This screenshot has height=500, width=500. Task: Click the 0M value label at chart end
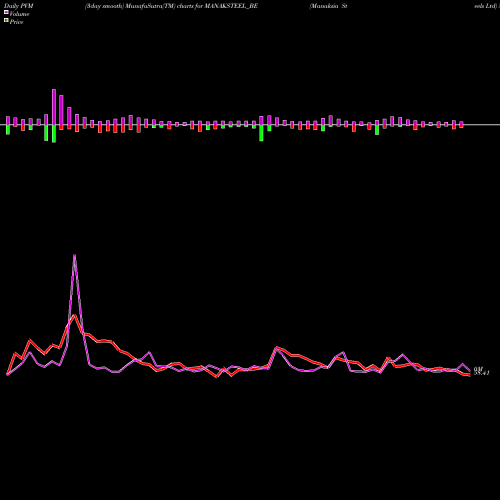pyautogui.click(x=478, y=369)
